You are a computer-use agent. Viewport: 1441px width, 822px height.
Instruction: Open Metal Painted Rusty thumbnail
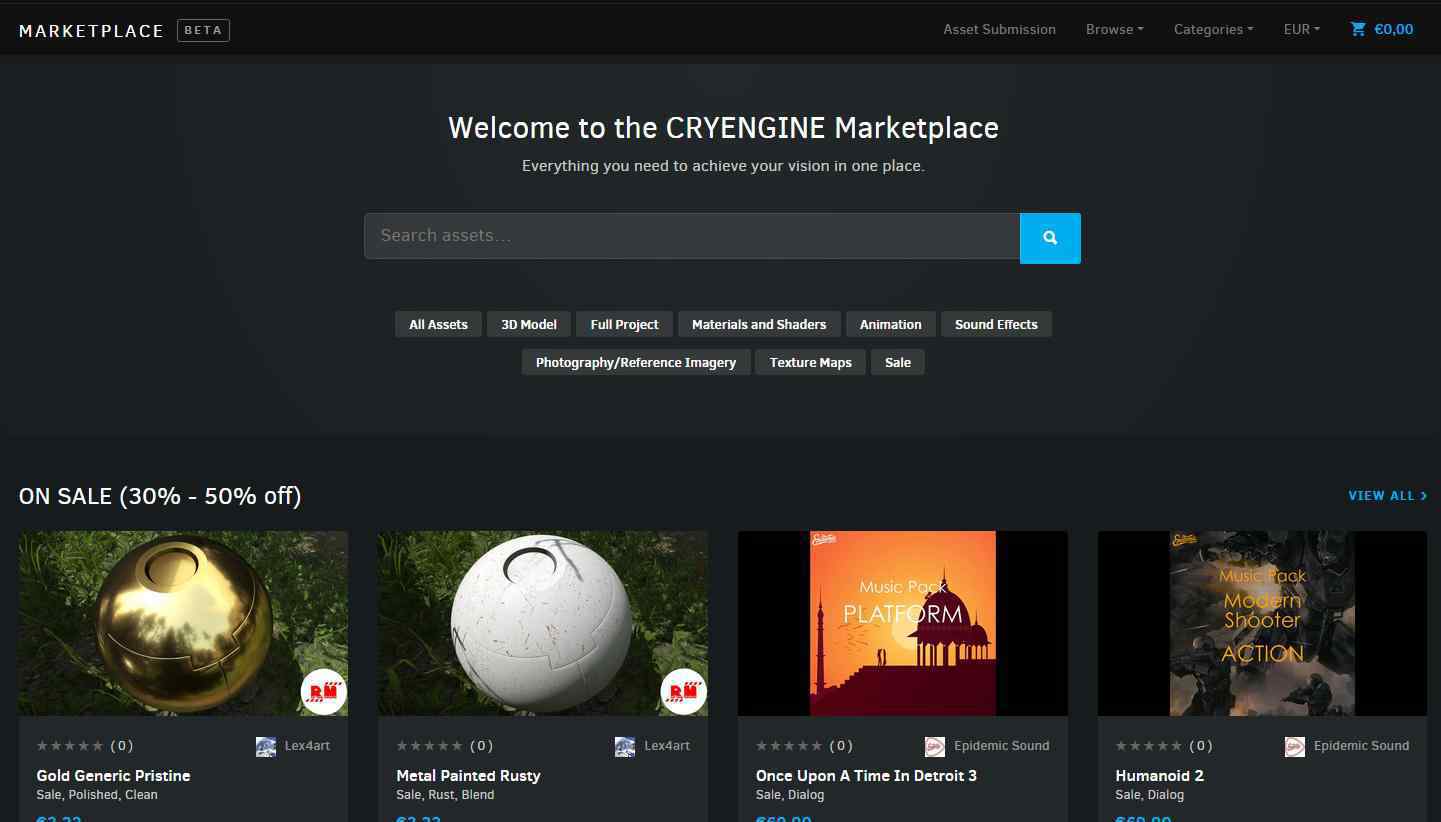tap(543, 623)
